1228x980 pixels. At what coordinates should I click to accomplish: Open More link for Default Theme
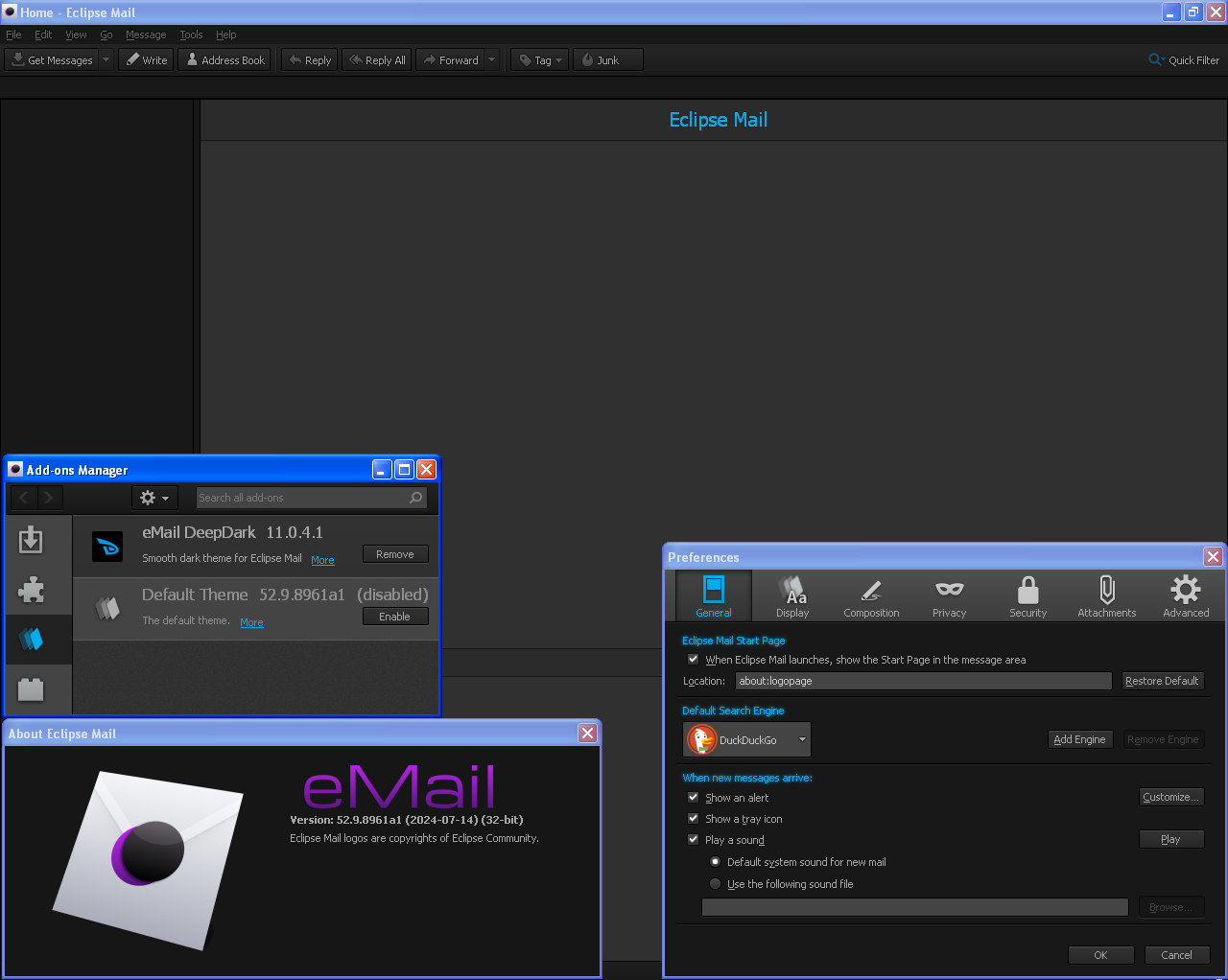(x=251, y=622)
